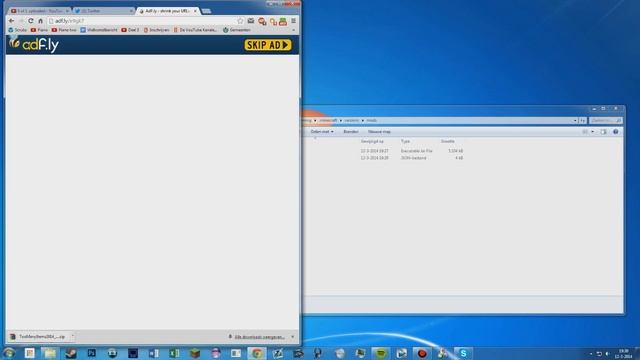Screen dimensions: 640x360
Task: Open the folder icon in taskbar
Action: (x=50, y=353)
